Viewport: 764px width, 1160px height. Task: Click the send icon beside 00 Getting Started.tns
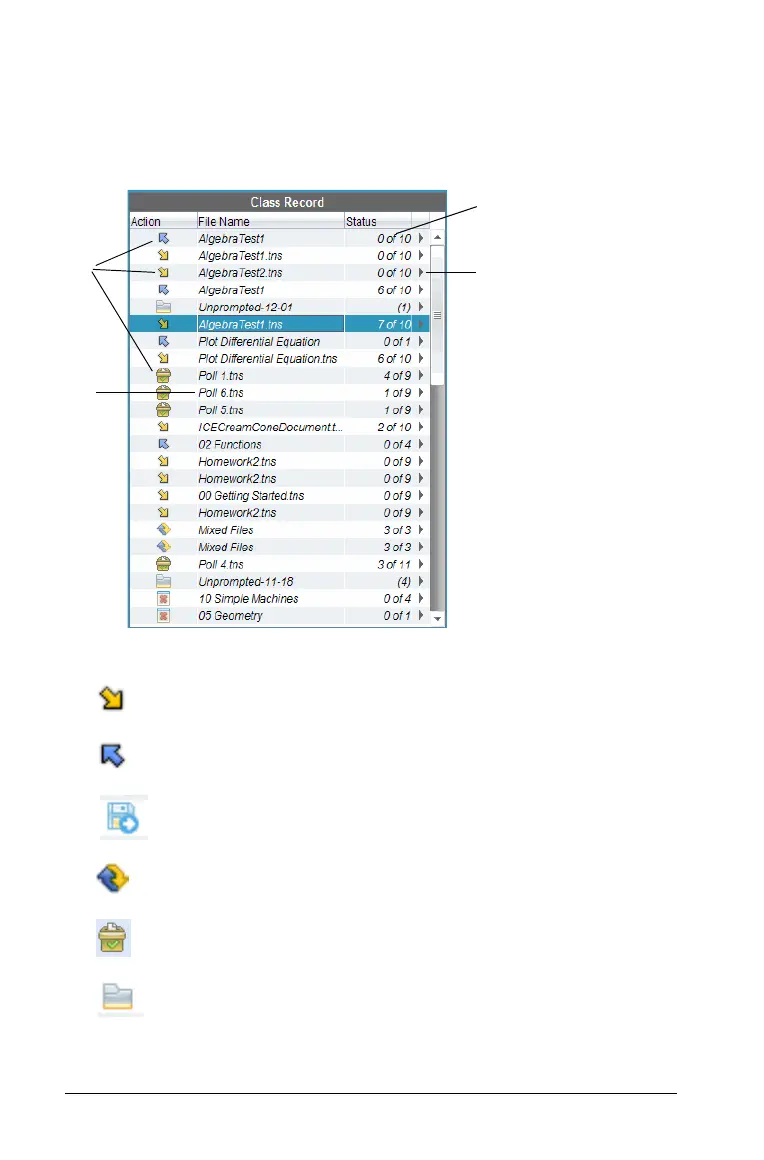pyautogui.click(x=163, y=496)
